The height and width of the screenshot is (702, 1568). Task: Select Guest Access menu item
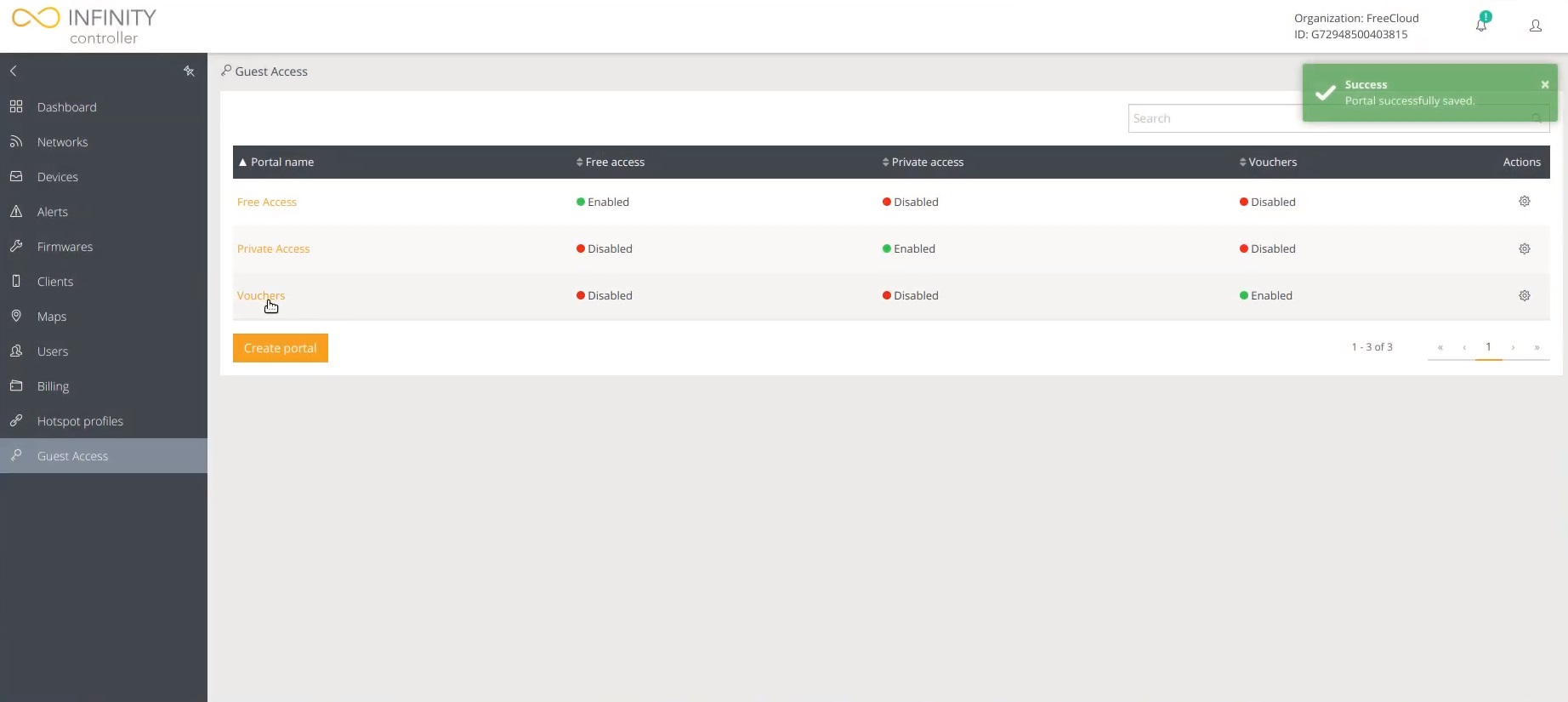click(x=104, y=456)
